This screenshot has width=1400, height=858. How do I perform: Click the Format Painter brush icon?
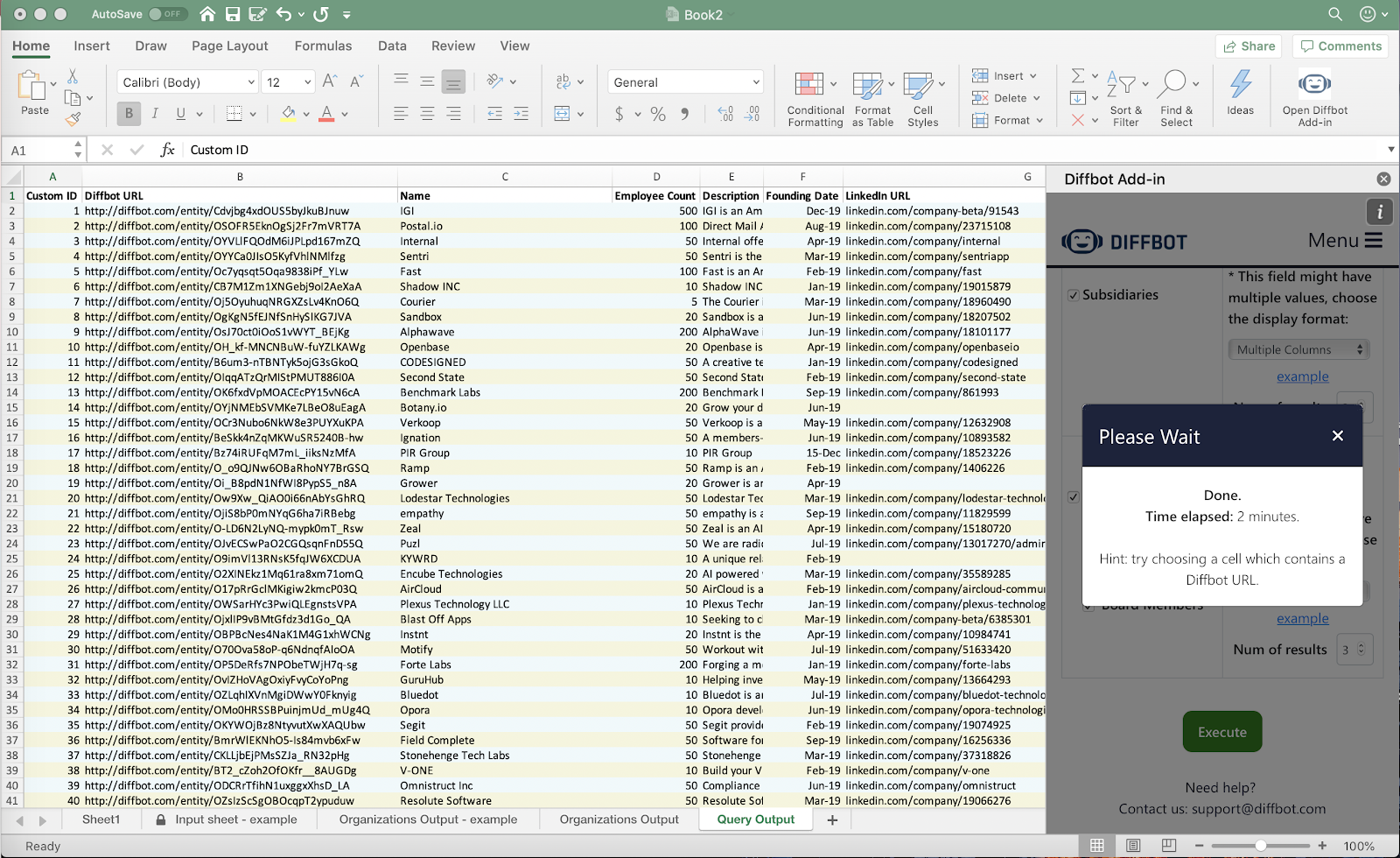[73, 119]
